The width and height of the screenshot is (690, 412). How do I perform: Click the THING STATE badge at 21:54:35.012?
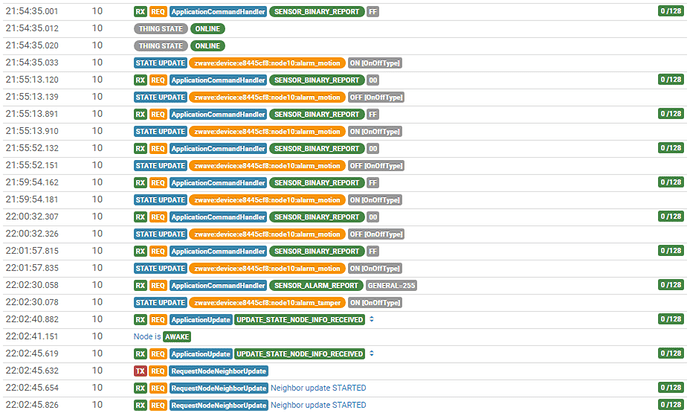(x=161, y=29)
